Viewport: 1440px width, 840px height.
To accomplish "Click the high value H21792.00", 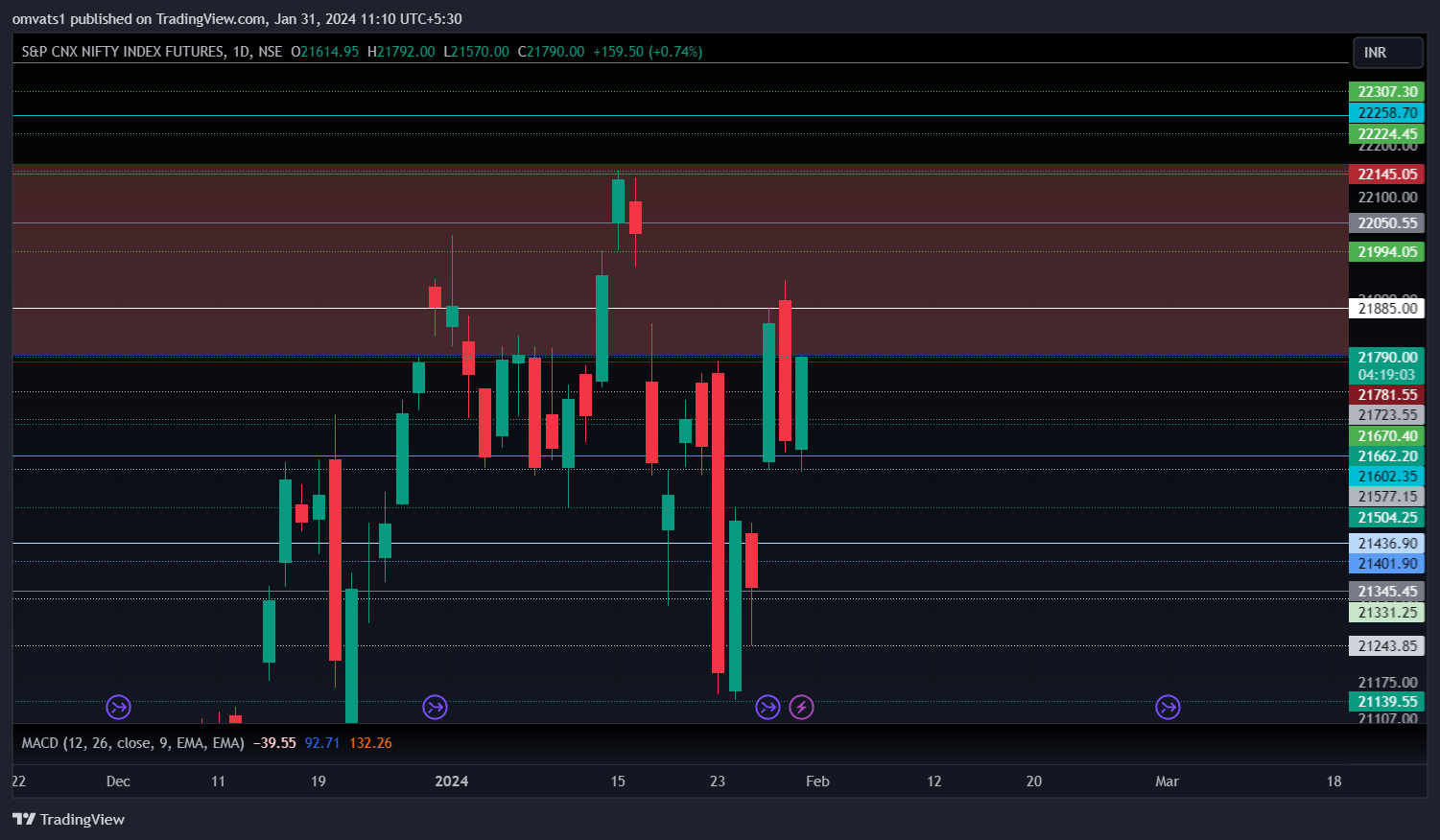I will pos(401,52).
